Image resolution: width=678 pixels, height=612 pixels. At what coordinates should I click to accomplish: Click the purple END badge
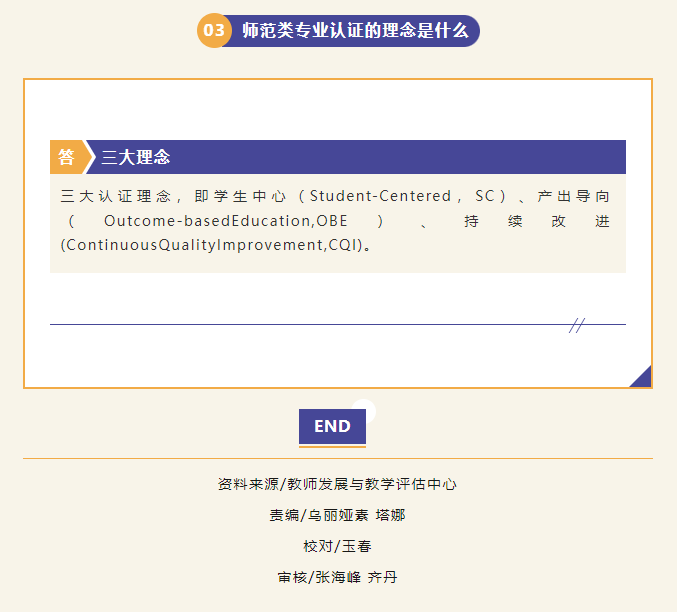tap(332, 426)
